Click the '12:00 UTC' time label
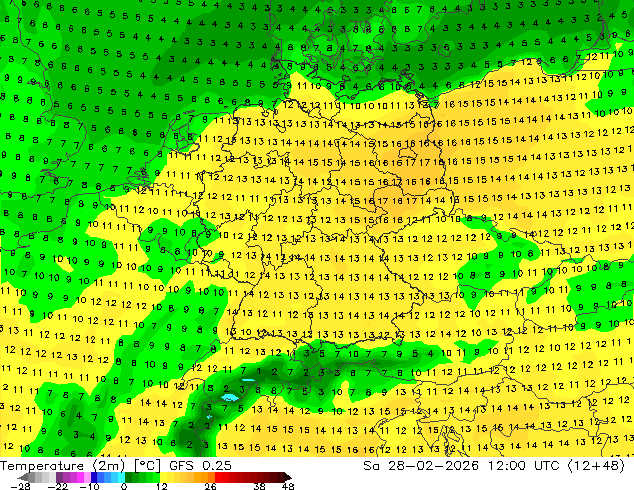634x490 pixels. pyautogui.click(x=524, y=466)
